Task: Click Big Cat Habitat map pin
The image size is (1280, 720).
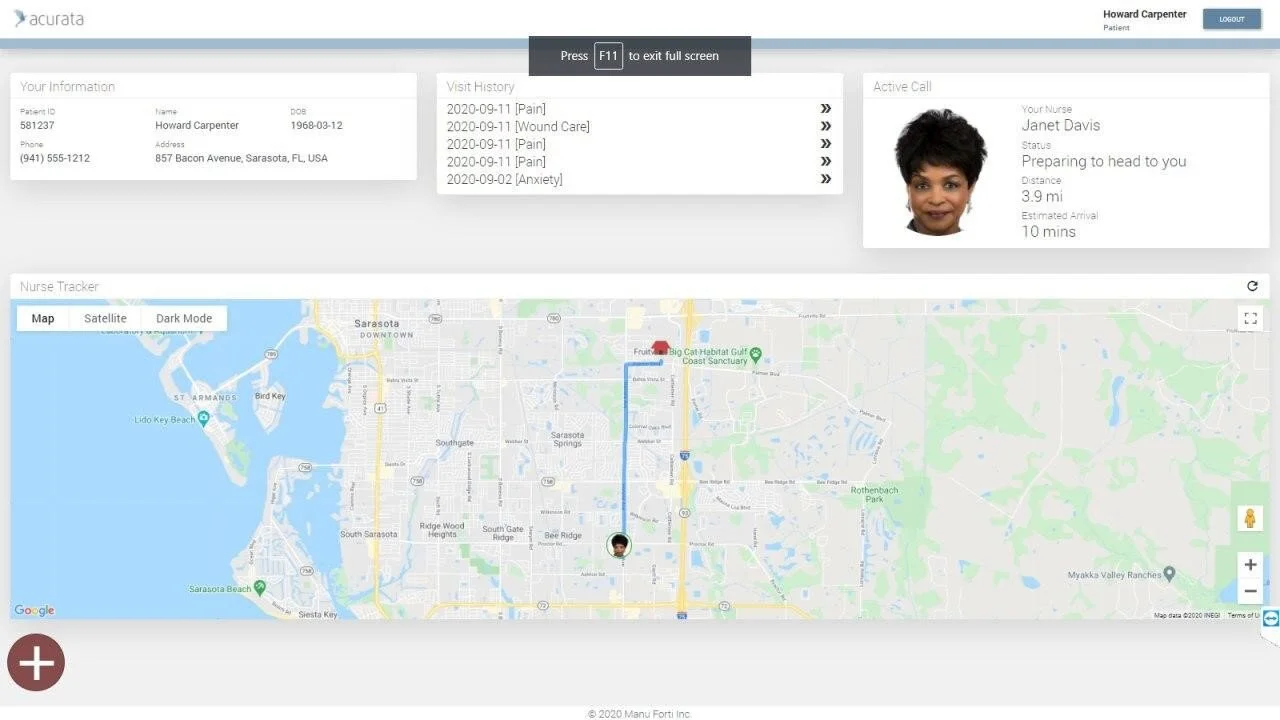Action: click(x=756, y=353)
